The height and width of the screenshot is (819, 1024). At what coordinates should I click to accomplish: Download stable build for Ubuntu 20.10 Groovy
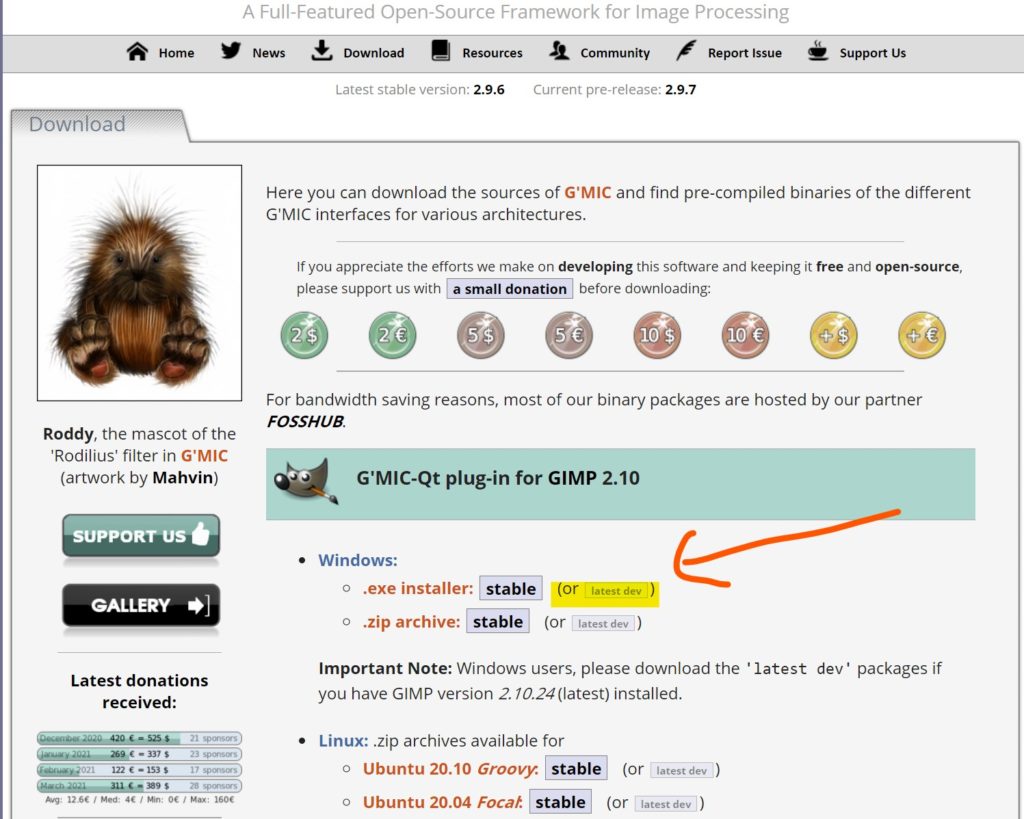click(576, 769)
